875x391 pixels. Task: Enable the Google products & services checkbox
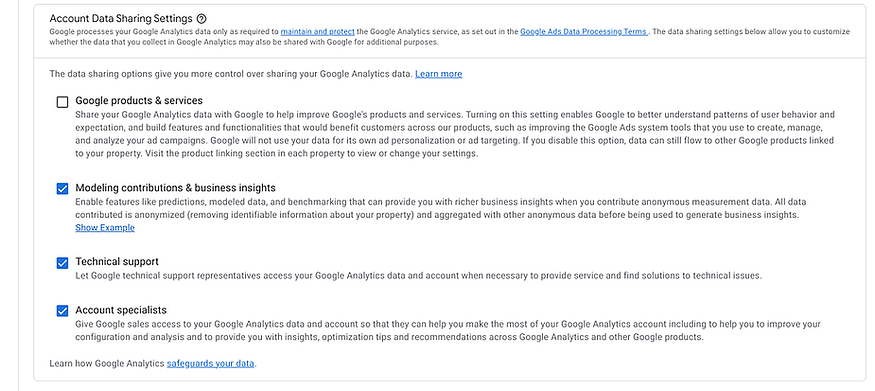(x=62, y=102)
